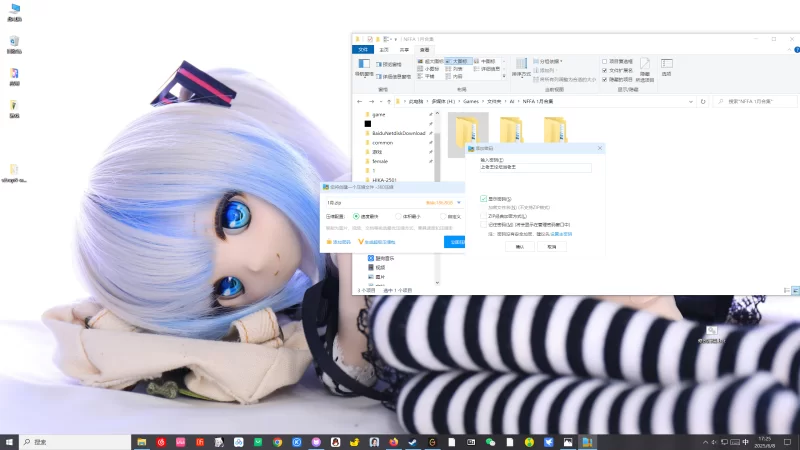This screenshot has width=800, height=450.
Task: Click the Up one level arrow
Action: [x=388, y=101]
